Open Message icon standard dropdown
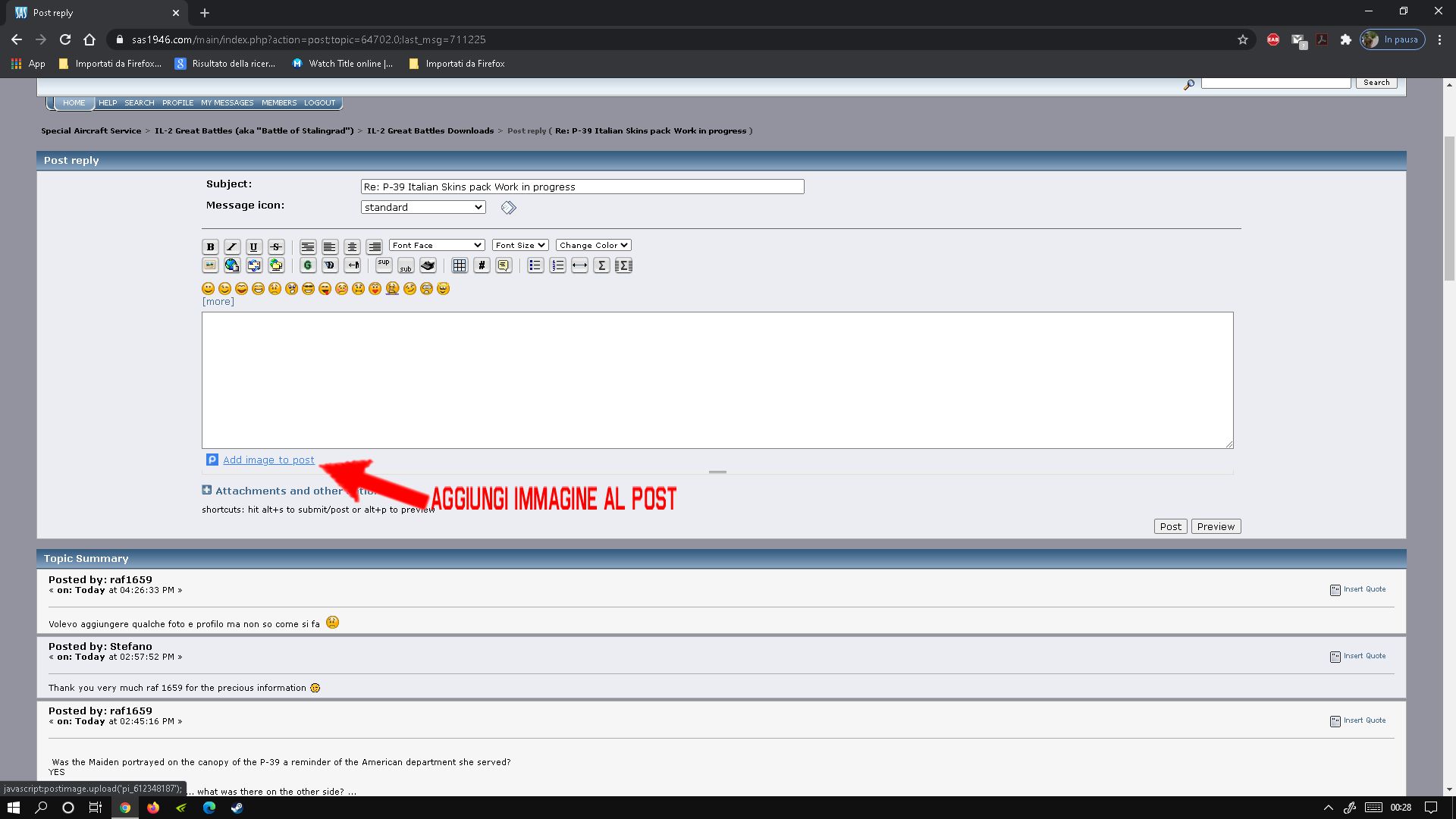1456x819 pixels. tap(422, 207)
